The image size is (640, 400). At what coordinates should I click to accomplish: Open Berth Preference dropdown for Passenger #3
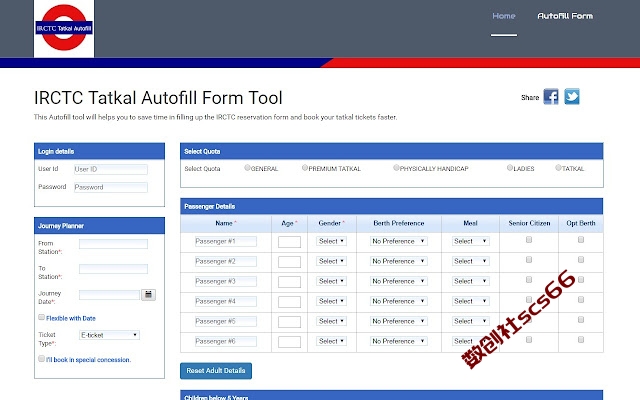398,281
